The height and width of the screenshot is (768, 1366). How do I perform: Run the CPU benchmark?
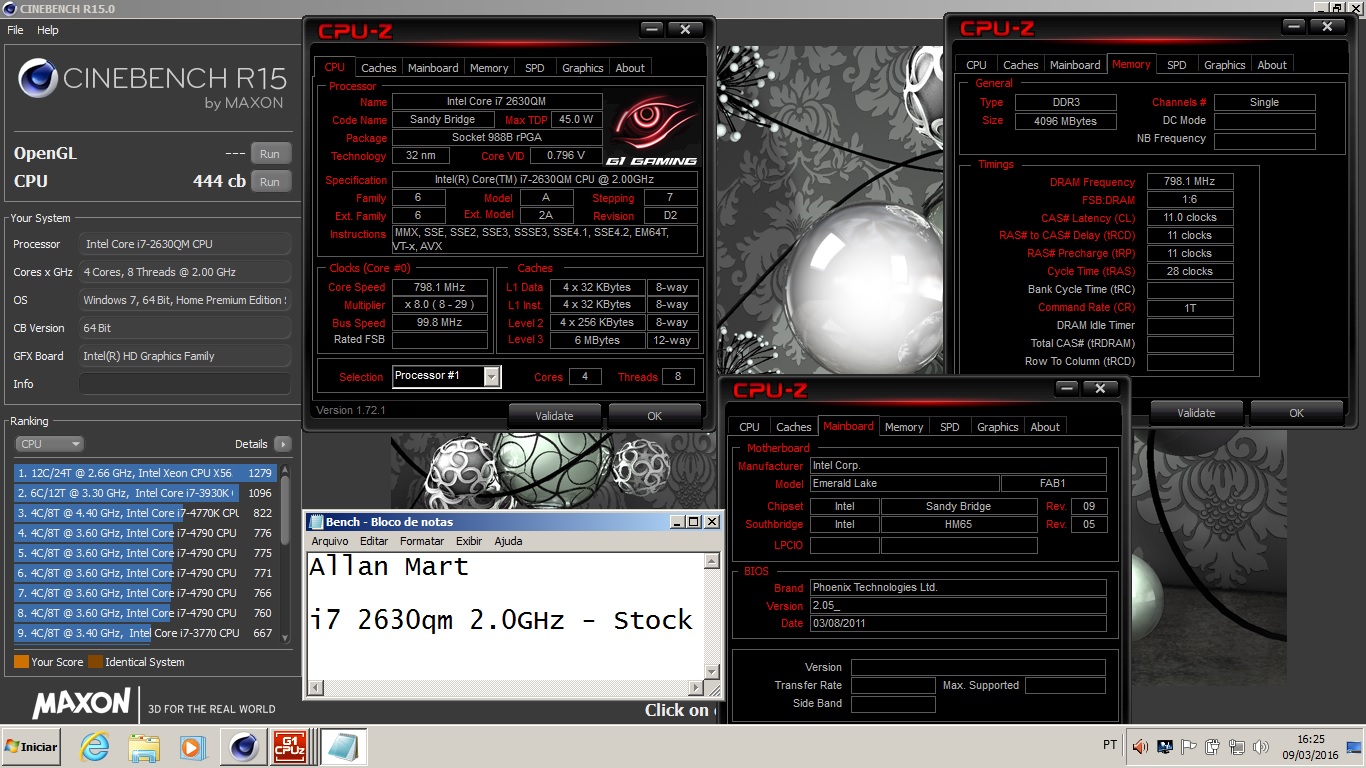point(270,182)
